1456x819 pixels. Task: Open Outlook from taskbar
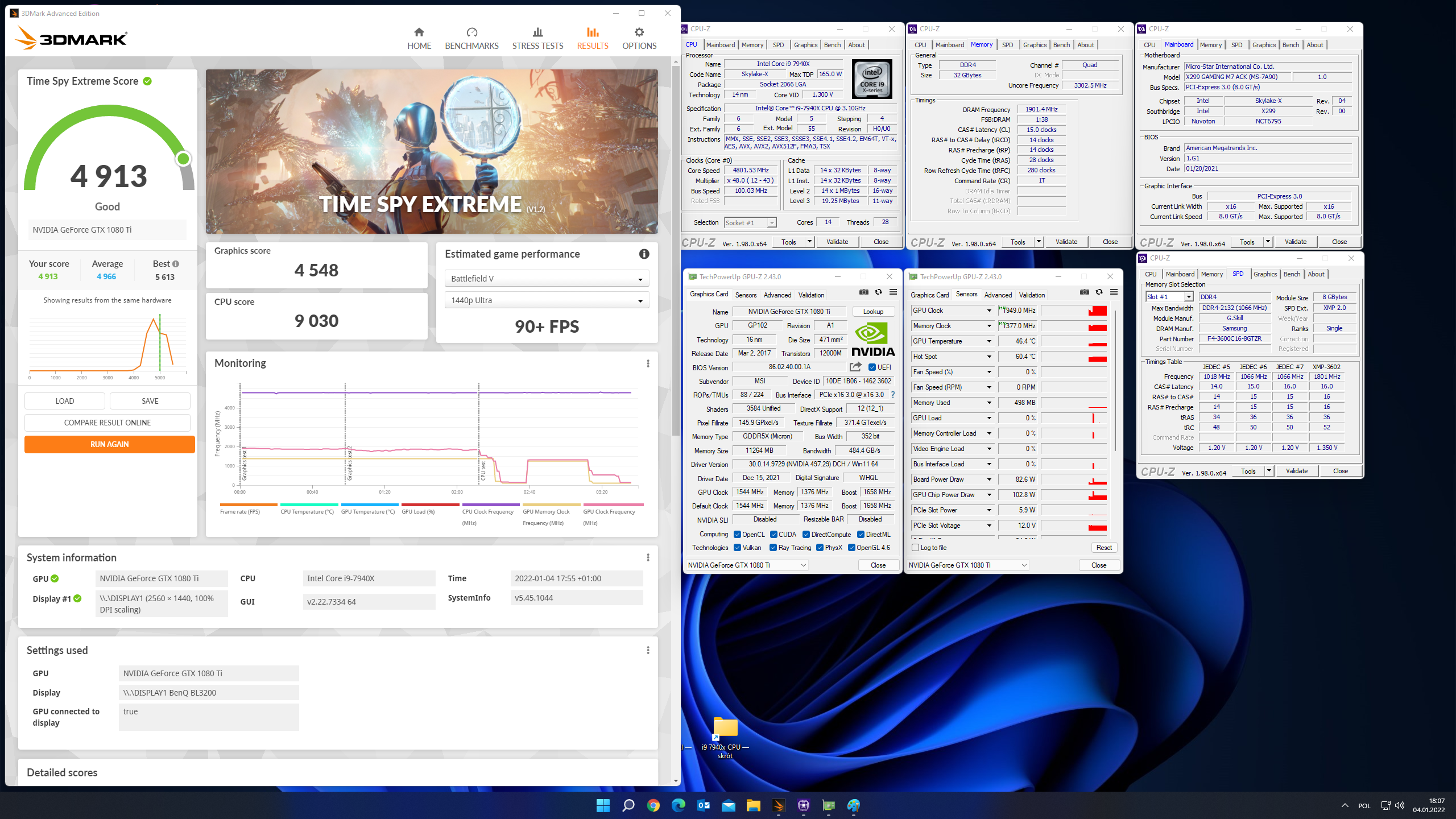click(x=704, y=805)
